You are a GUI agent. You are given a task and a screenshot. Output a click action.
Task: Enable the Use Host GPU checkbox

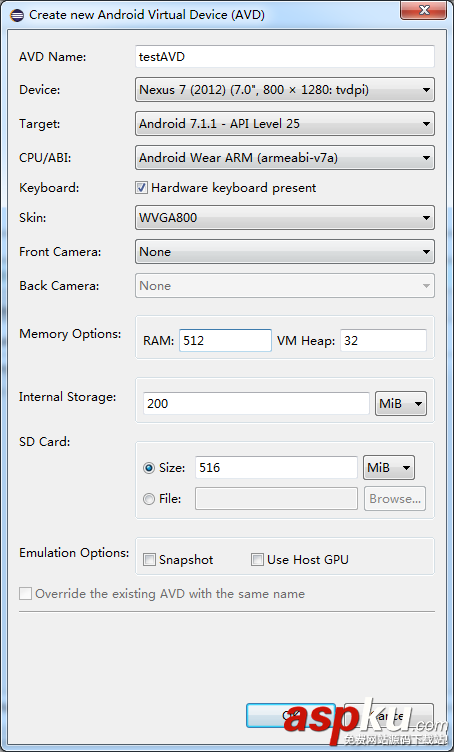coord(257,560)
